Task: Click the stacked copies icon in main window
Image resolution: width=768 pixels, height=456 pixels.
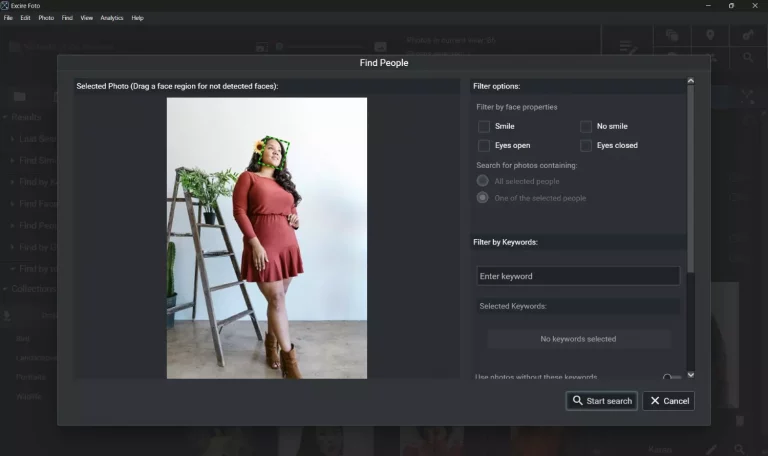Action: pyautogui.click(x=672, y=35)
